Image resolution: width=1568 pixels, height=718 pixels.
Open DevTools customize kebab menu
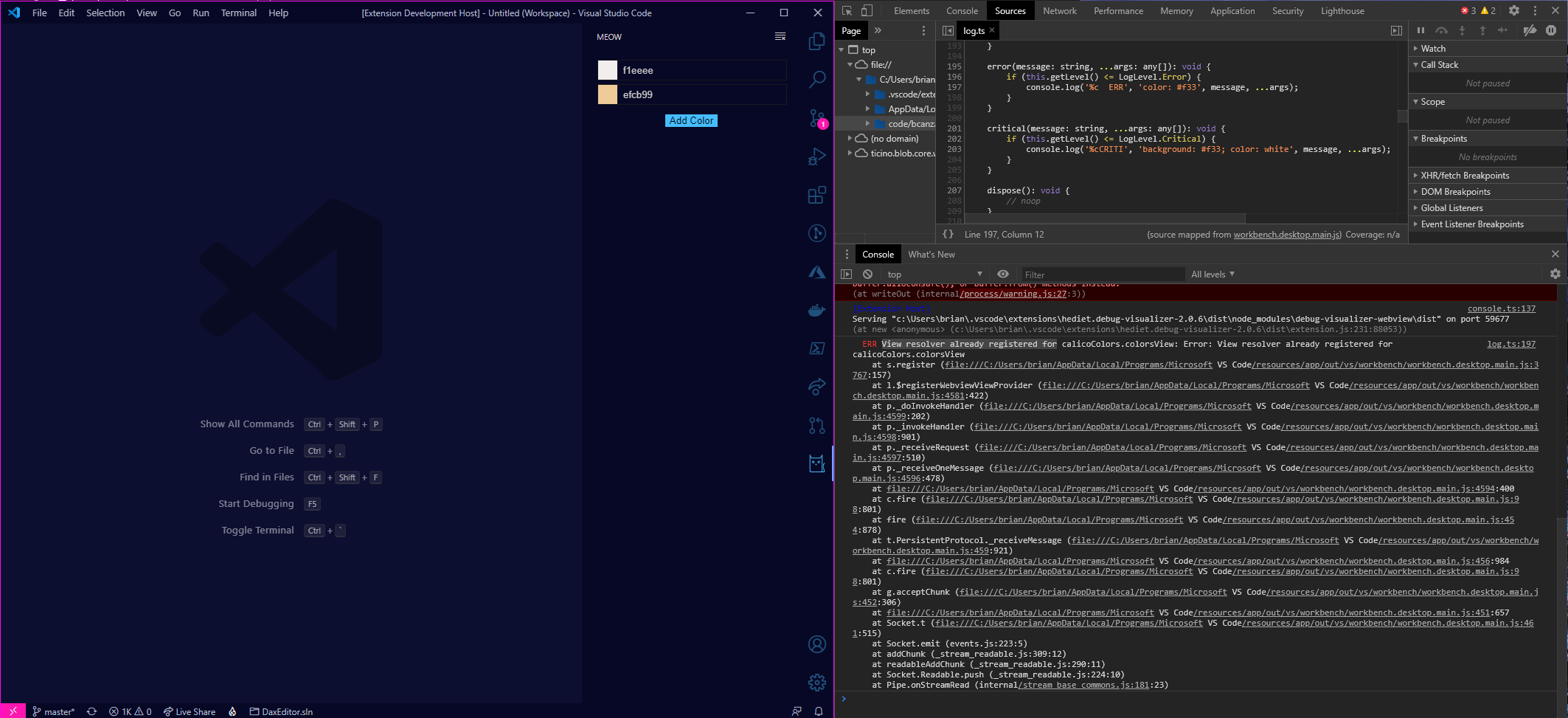click(x=1535, y=10)
